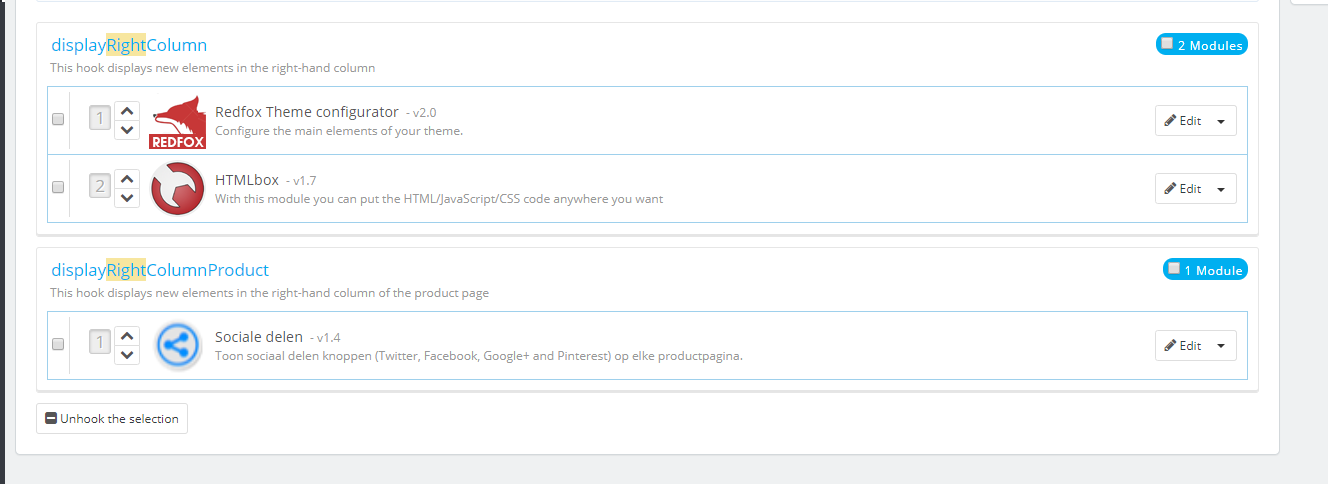
Task: Check the Sociale delen module checkbox
Action: pyautogui.click(x=58, y=344)
